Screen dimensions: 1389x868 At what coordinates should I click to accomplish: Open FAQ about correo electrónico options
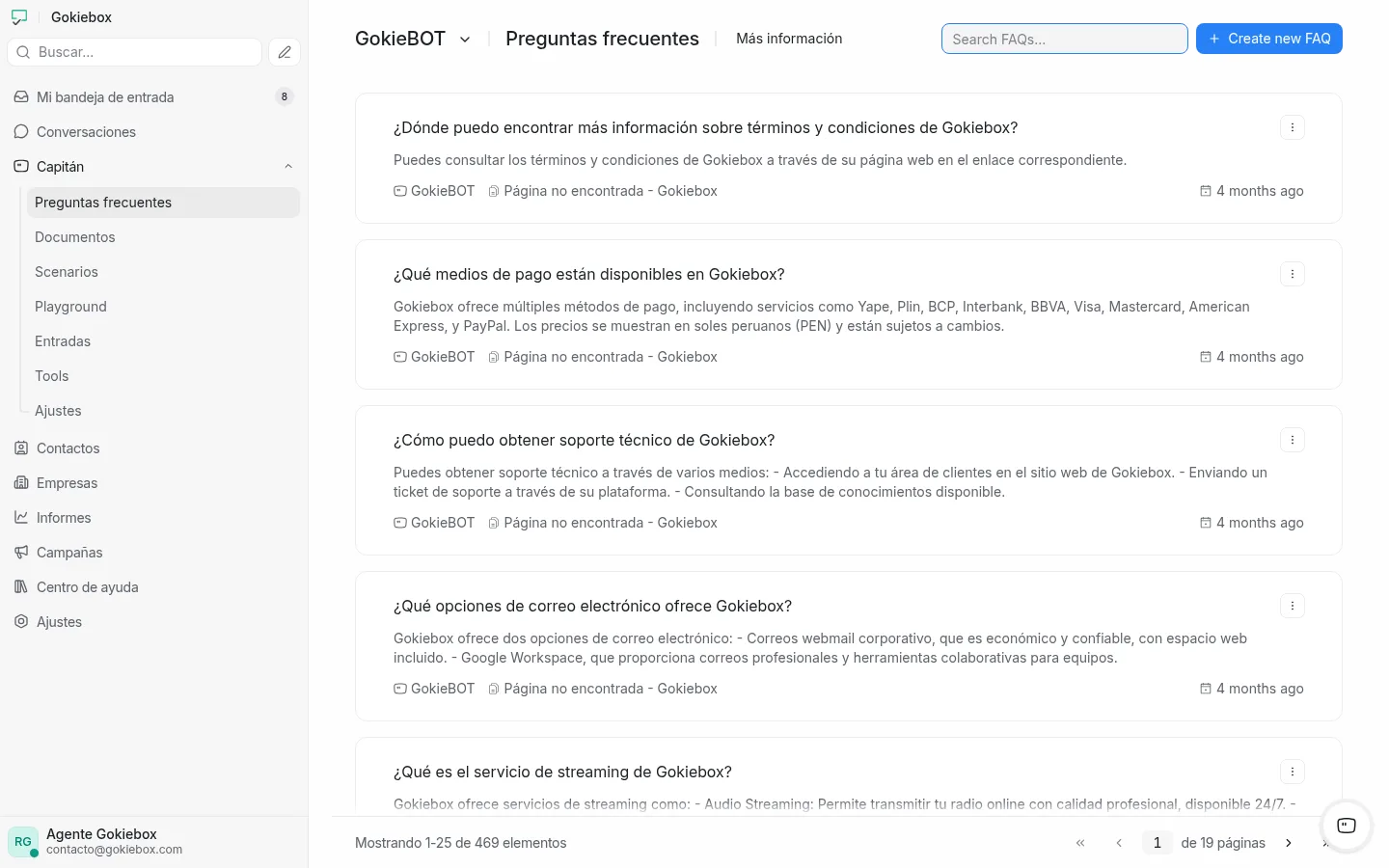click(592, 606)
